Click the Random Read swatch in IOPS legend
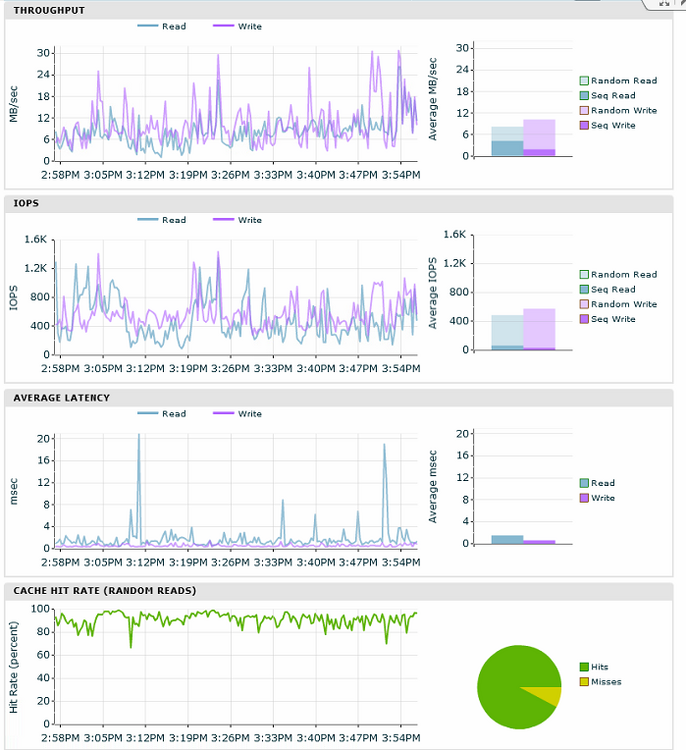The image size is (686, 750). [x=584, y=275]
